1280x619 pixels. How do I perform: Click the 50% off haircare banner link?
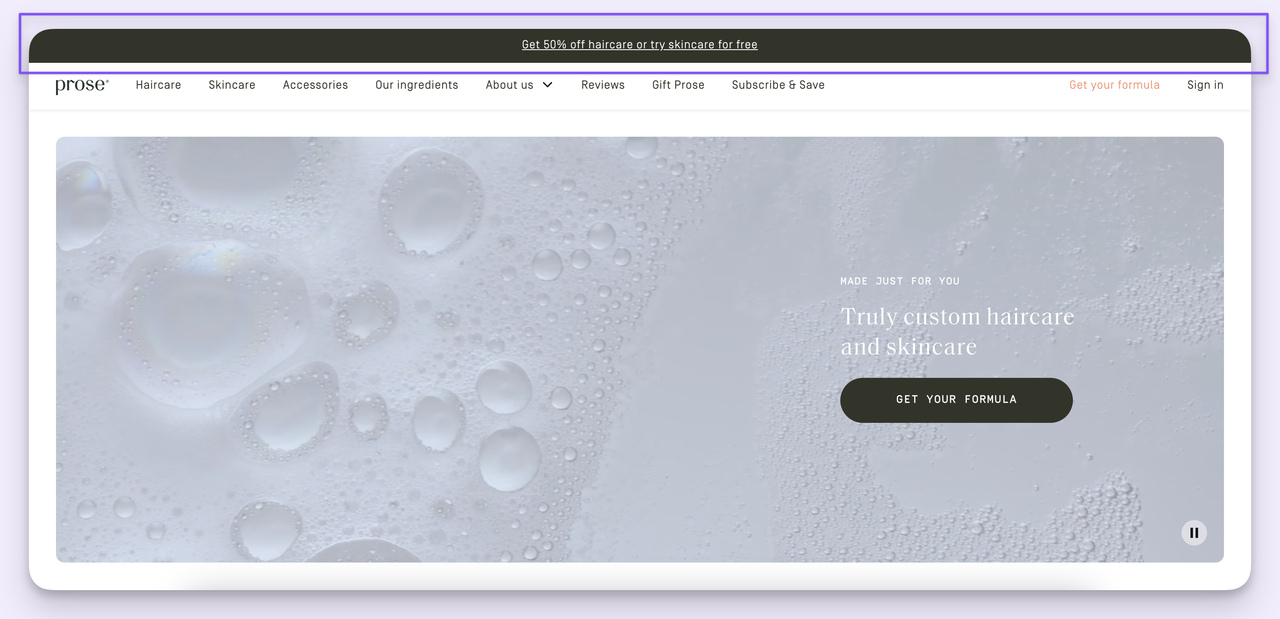coord(640,45)
